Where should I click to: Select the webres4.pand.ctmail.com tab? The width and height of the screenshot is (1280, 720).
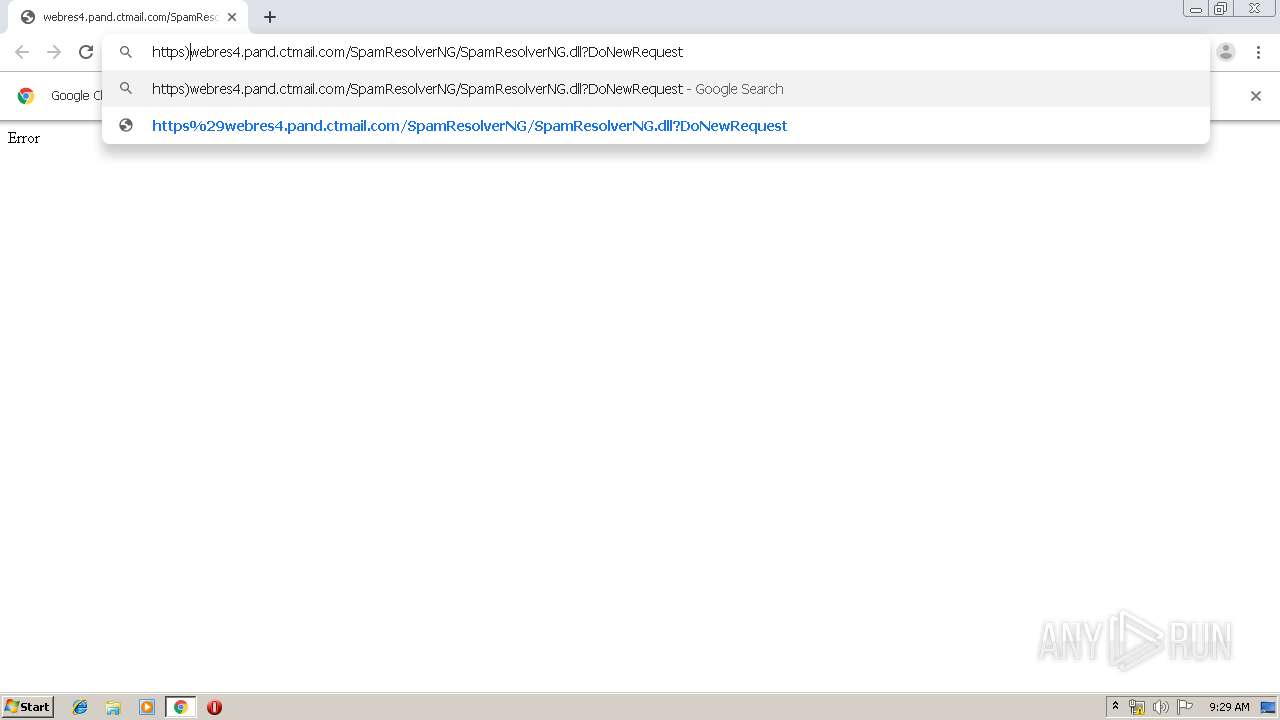pyautogui.click(x=128, y=17)
